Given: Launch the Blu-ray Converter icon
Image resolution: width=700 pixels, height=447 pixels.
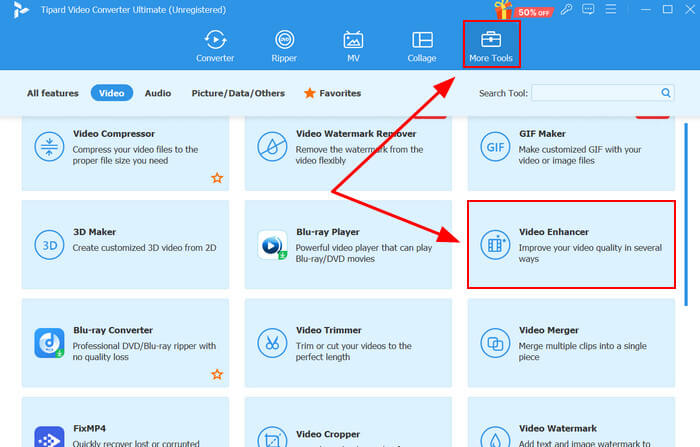Looking at the screenshot, I should pos(49,343).
